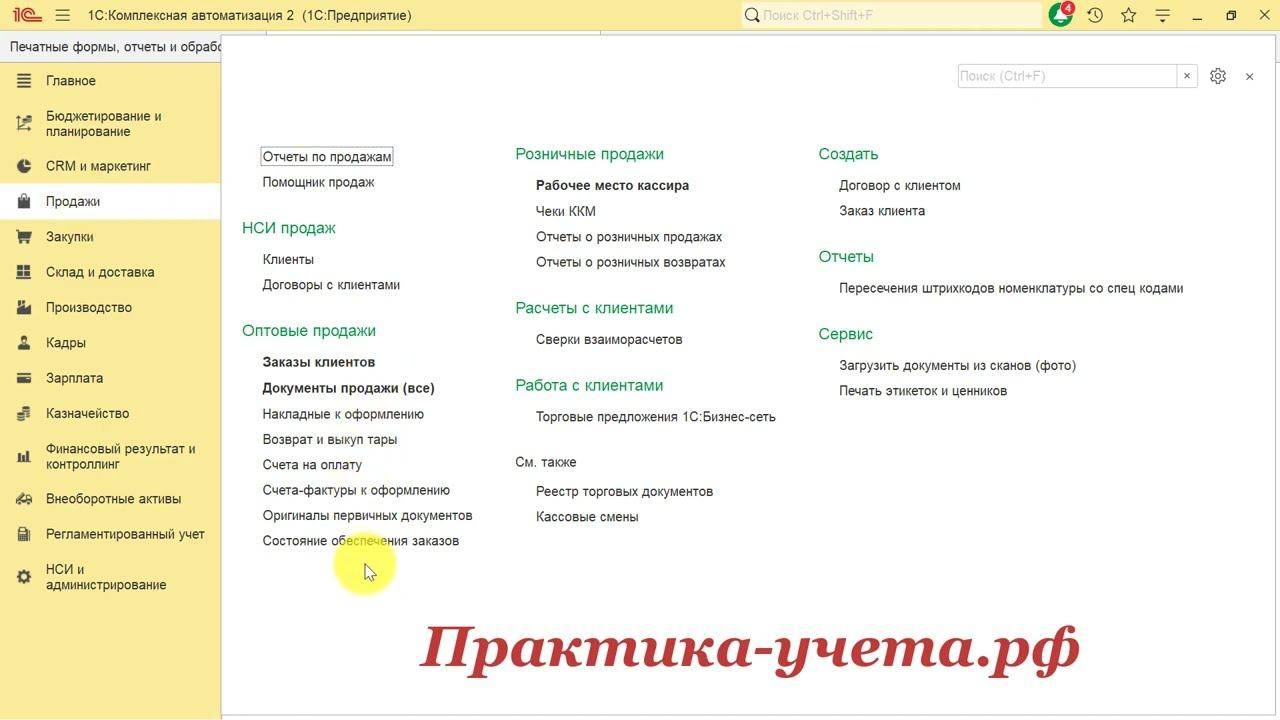Click the Финансовый результат chart icon
Viewport: 1280px width, 720px height.
24,457
